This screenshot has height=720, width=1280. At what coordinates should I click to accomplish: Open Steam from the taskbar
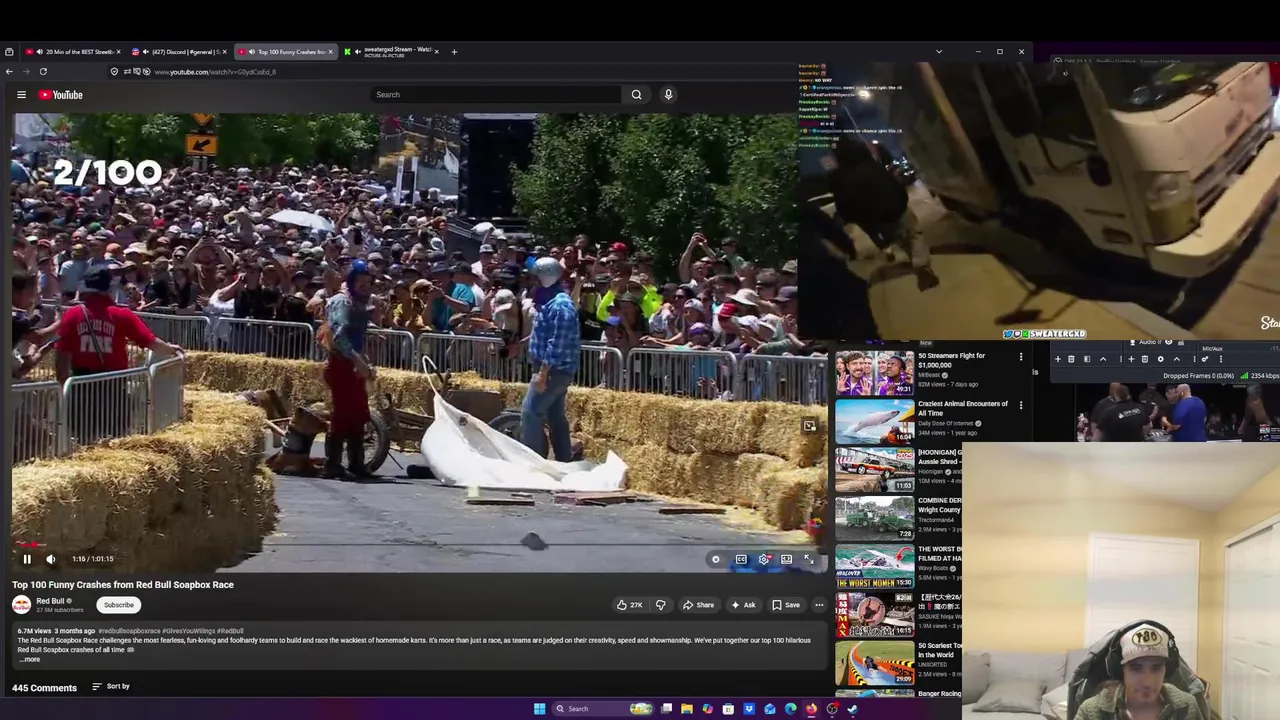(853, 709)
